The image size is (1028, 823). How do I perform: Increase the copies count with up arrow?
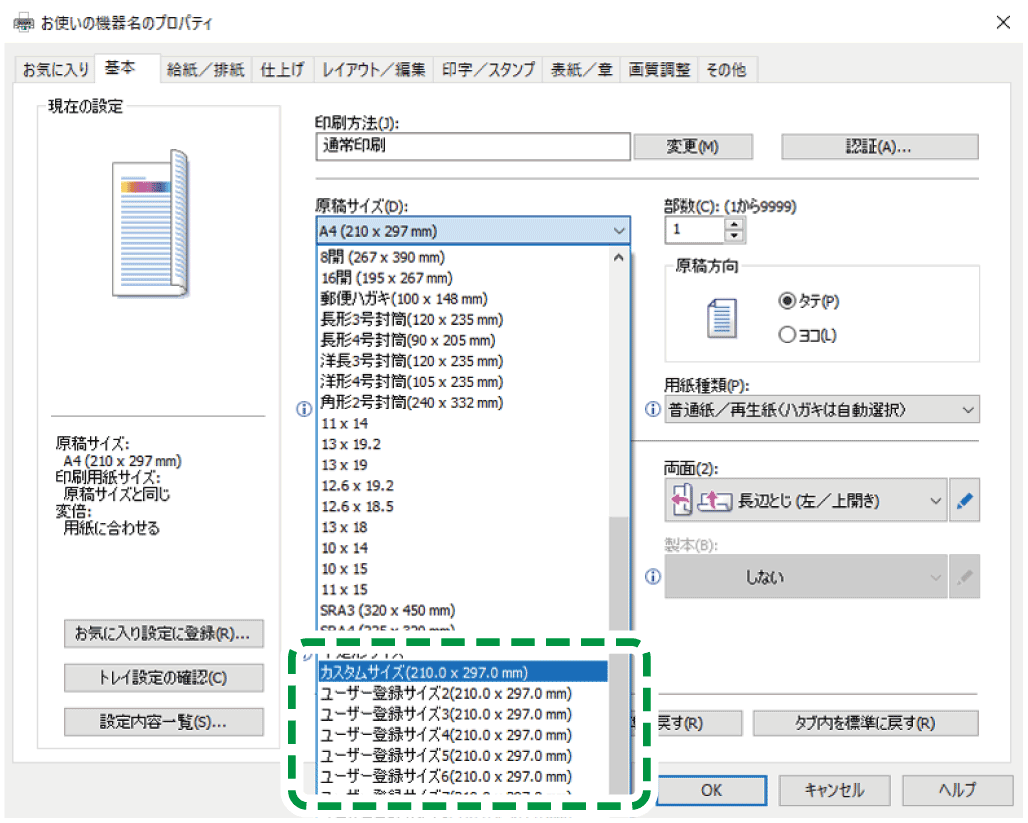pos(735,224)
